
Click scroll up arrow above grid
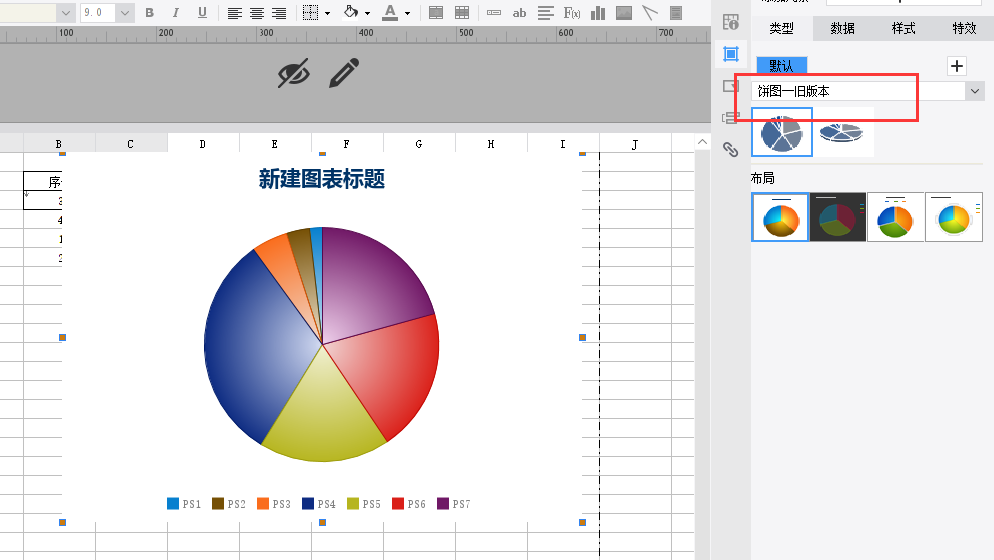click(702, 142)
